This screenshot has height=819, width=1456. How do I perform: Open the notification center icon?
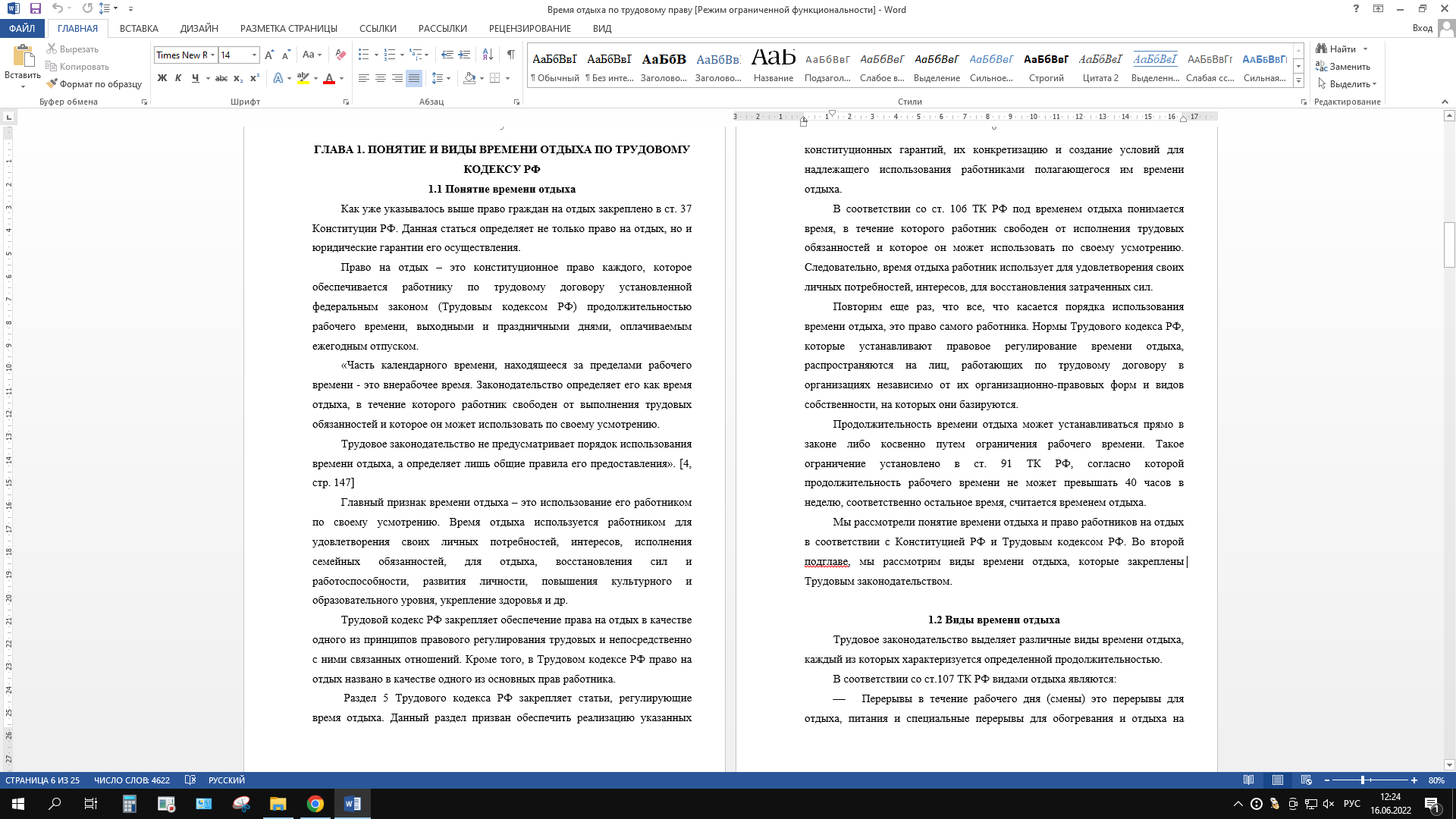(x=1432, y=804)
